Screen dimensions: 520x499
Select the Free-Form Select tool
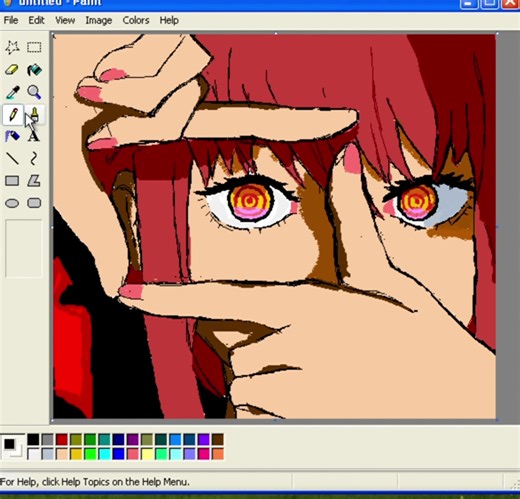[x=12, y=47]
